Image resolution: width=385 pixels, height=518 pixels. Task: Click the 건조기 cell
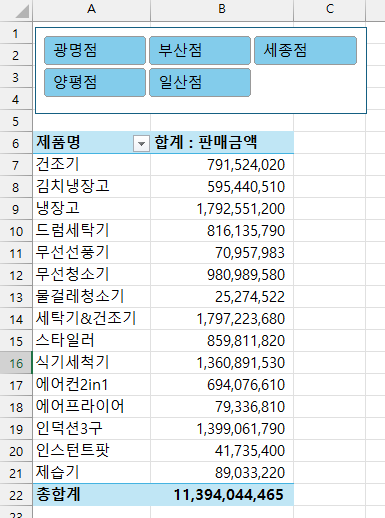[x=92, y=165]
